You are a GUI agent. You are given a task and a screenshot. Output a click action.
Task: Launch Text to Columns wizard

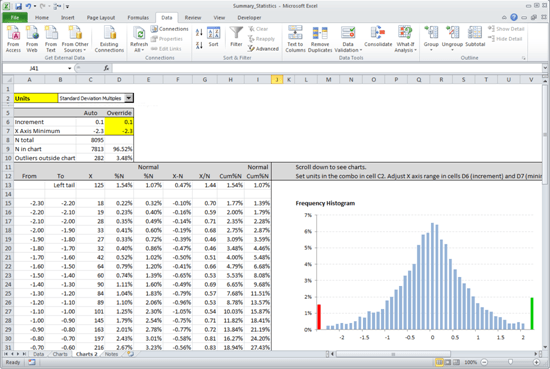[x=295, y=39]
